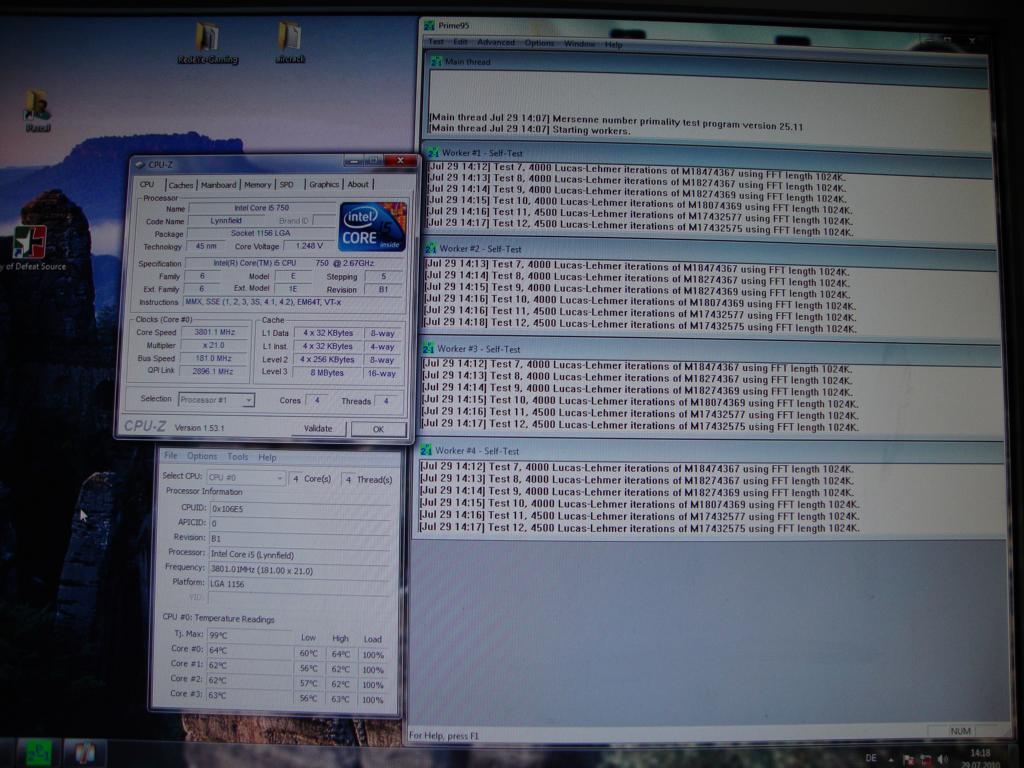Click the NUM indicator in Prime95 status bar

[960, 731]
